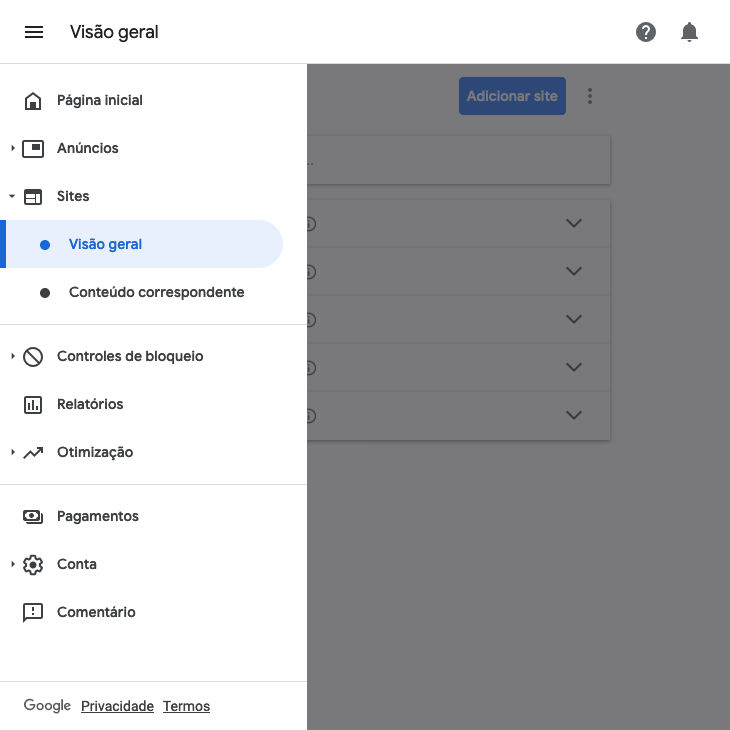730x730 pixels.
Task: Click the Otimização trend arrow icon
Action: coord(33,453)
